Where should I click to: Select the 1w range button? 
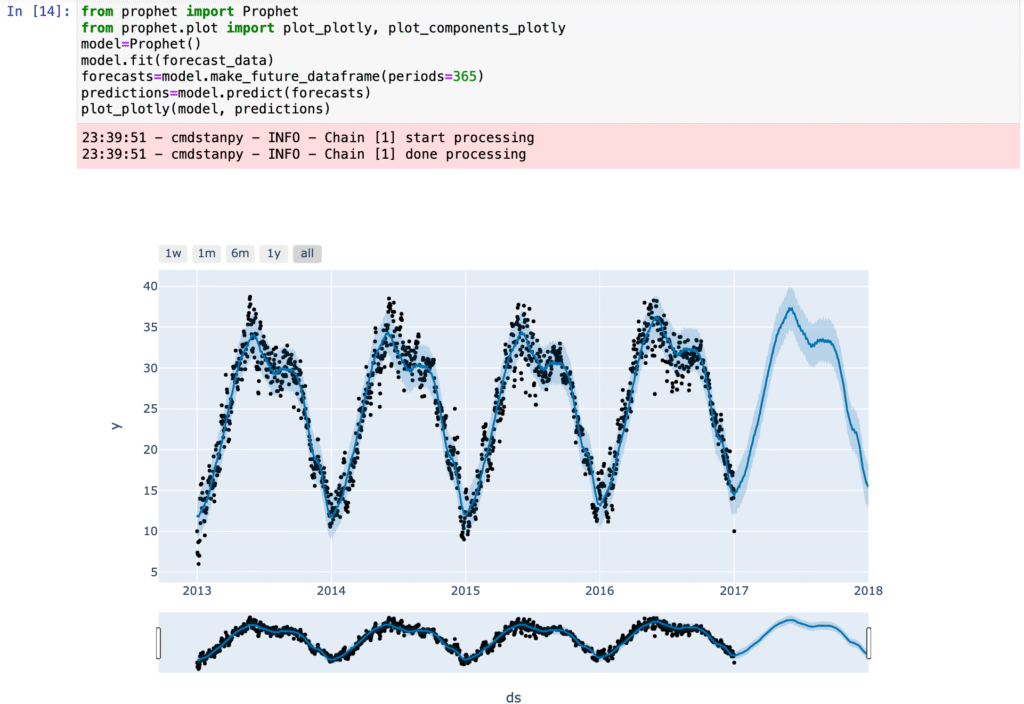(173, 253)
